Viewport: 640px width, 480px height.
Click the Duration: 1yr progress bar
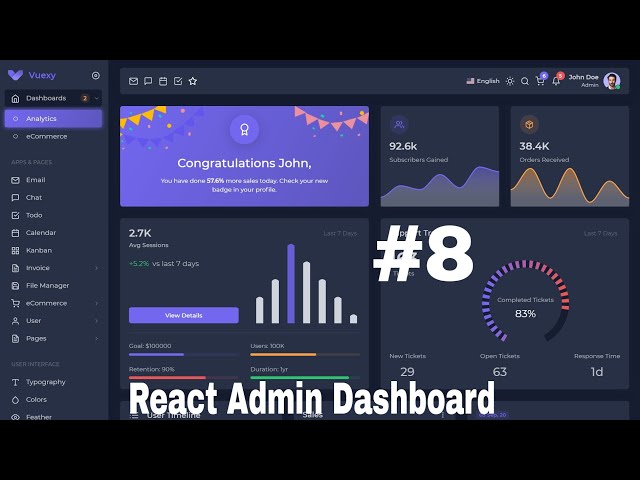tap(305, 378)
